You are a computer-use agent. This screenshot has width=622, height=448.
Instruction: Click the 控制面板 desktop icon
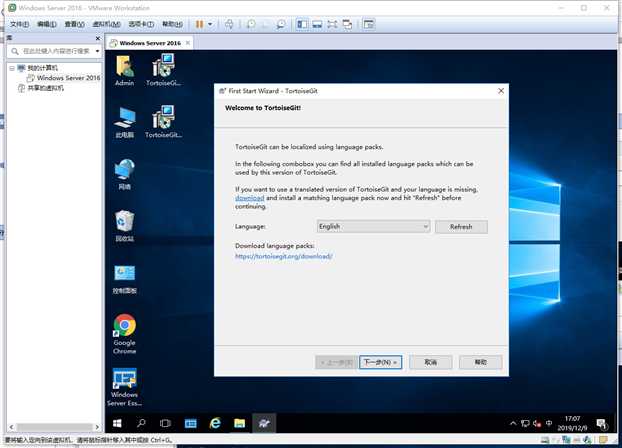click(x=125, y=279)
